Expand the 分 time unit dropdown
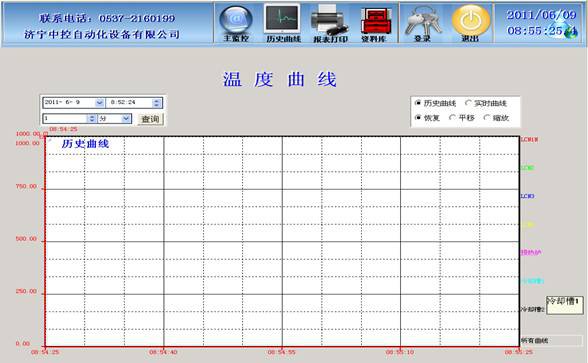 pyautogui.click(x=126, y=118)
